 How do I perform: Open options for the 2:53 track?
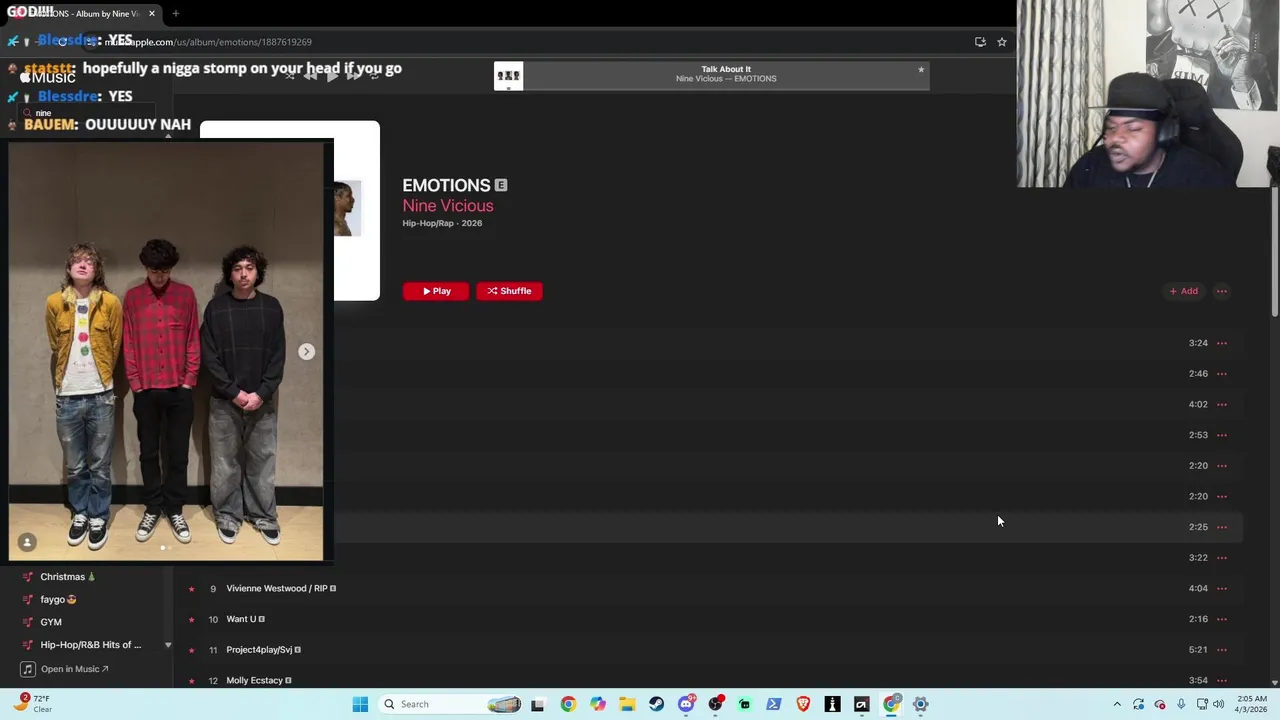tap(1222, 435)
